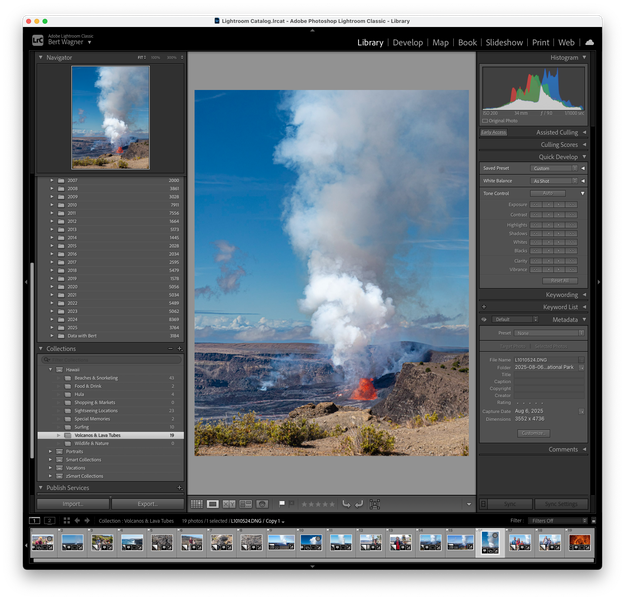Click filmstrip horizontal scrollbar
Viewport: 625px width, 600px height.
tap(312, 560)
